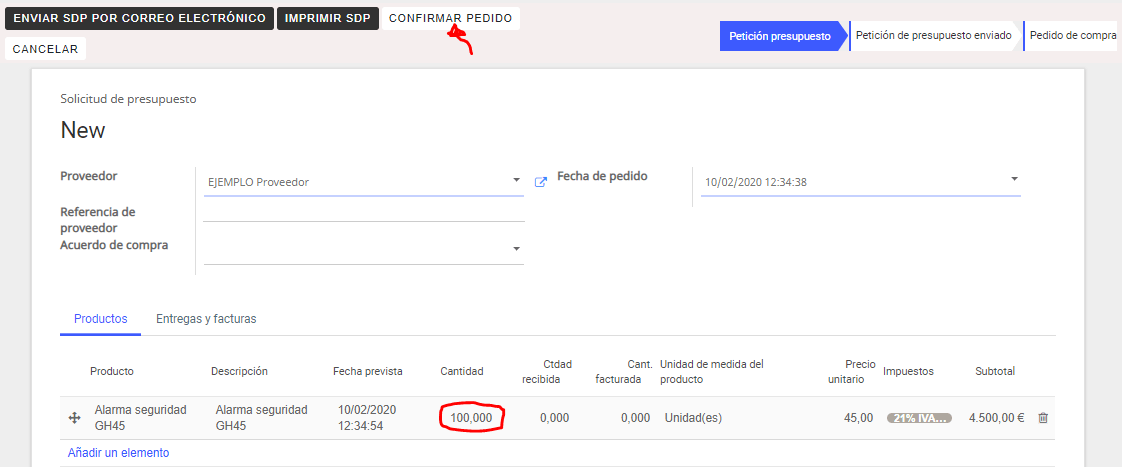Image resolution: width=1122 pixels, height=467 pixels.
Task: Click the expected date cell 10/02/2020 12:34:54
Action: coord(367,418)
